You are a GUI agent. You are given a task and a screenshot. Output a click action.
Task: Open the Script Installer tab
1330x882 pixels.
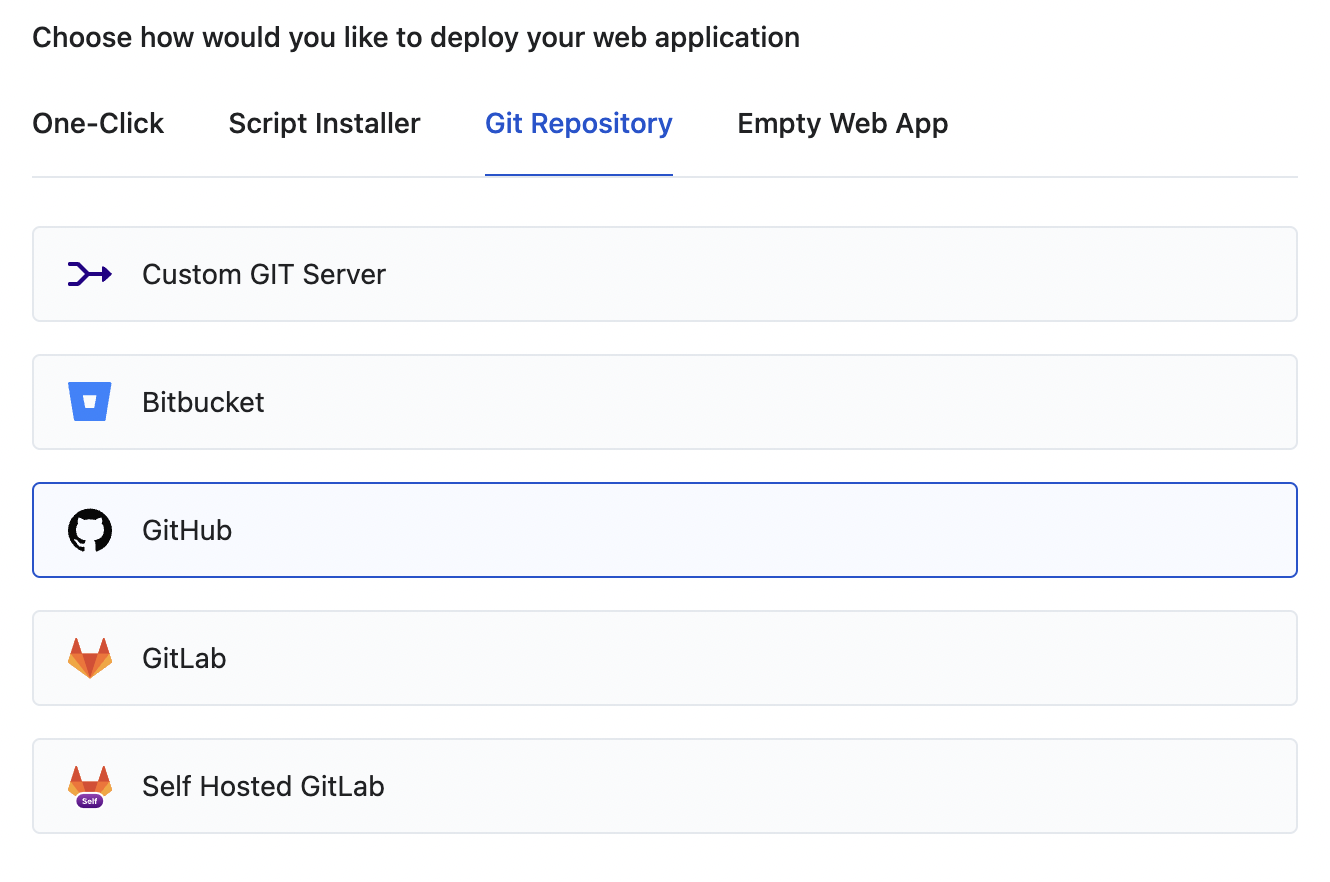(324, 124)
